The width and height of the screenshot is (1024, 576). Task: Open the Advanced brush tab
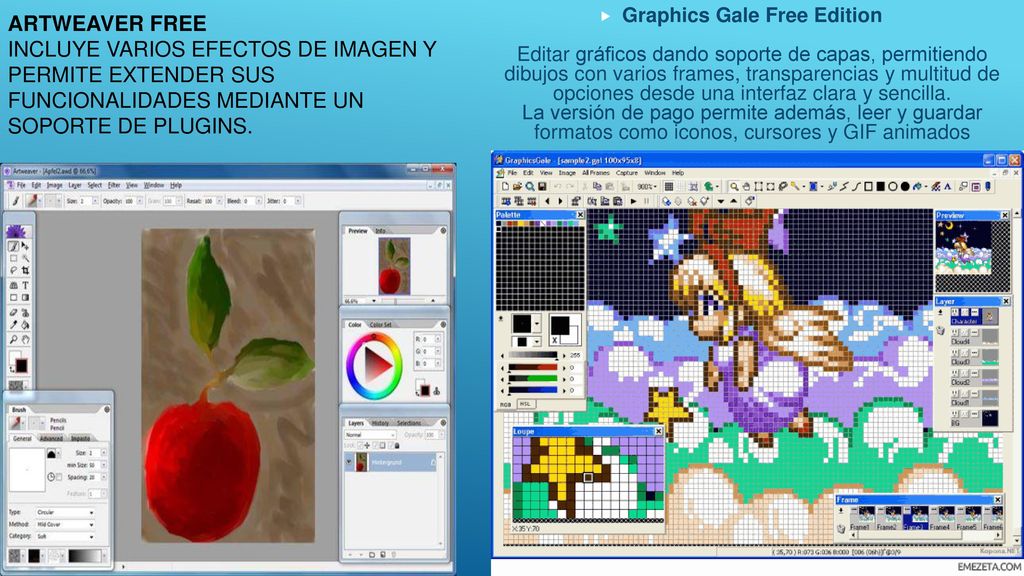point(51,438)
